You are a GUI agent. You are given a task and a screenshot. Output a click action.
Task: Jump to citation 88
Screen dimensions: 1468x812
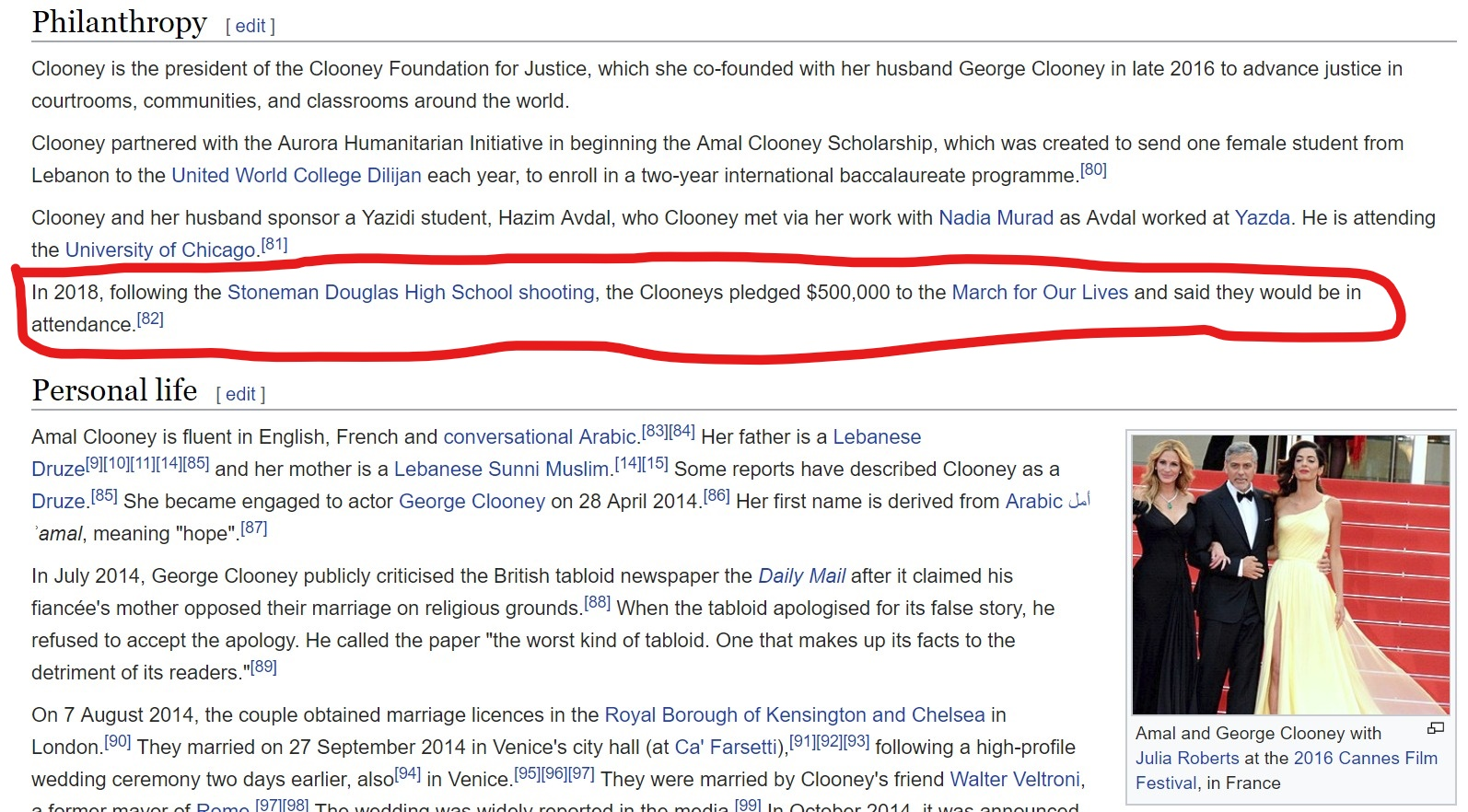point(598,602)
